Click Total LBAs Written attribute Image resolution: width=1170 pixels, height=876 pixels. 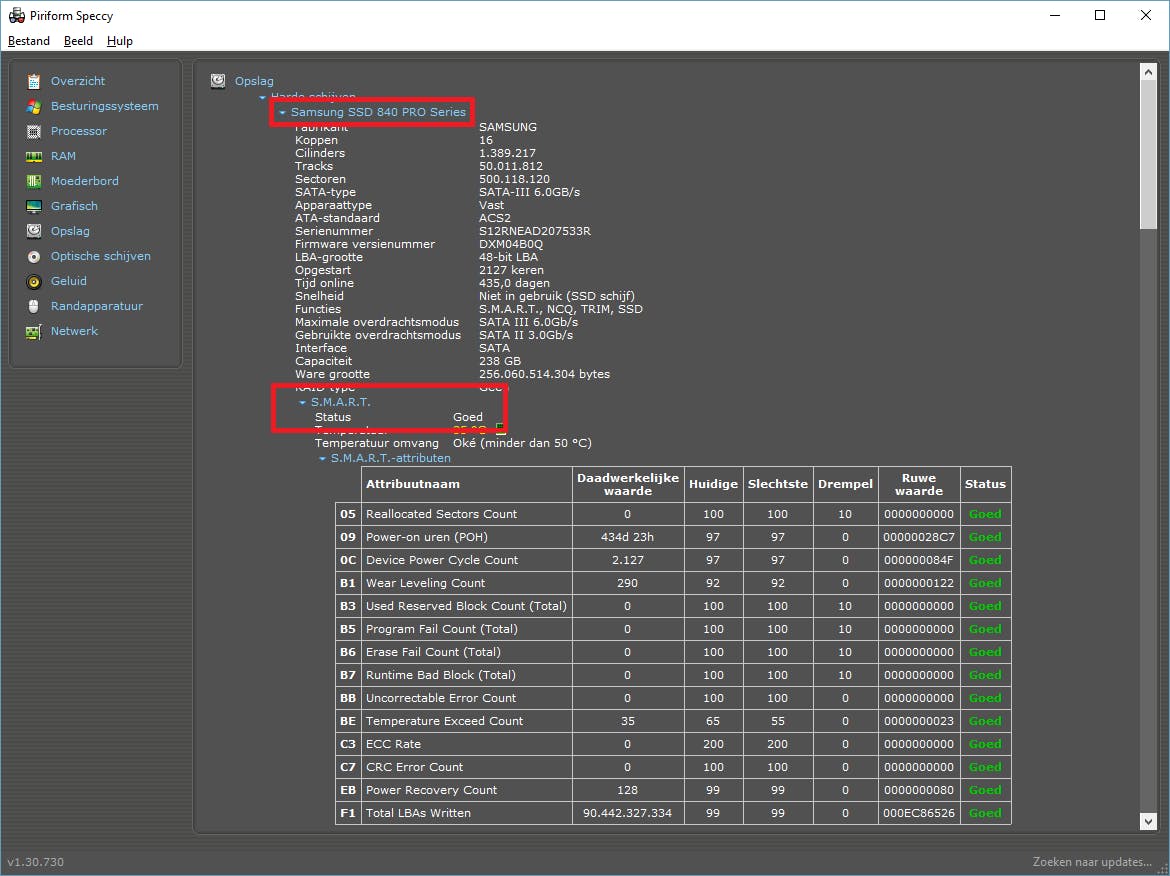pos(418,813)
